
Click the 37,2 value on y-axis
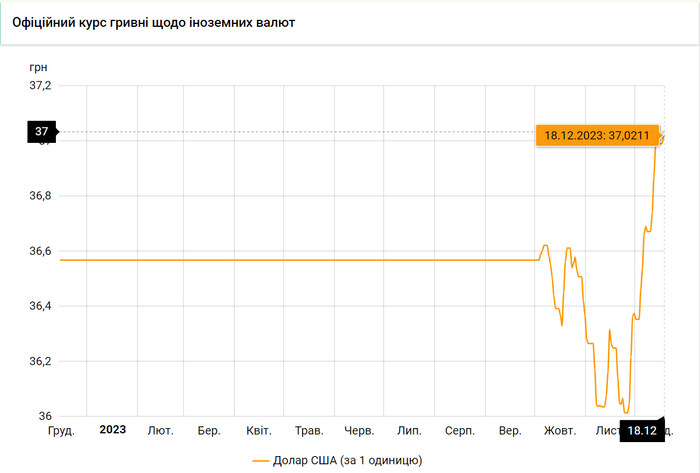pos(39,86)
